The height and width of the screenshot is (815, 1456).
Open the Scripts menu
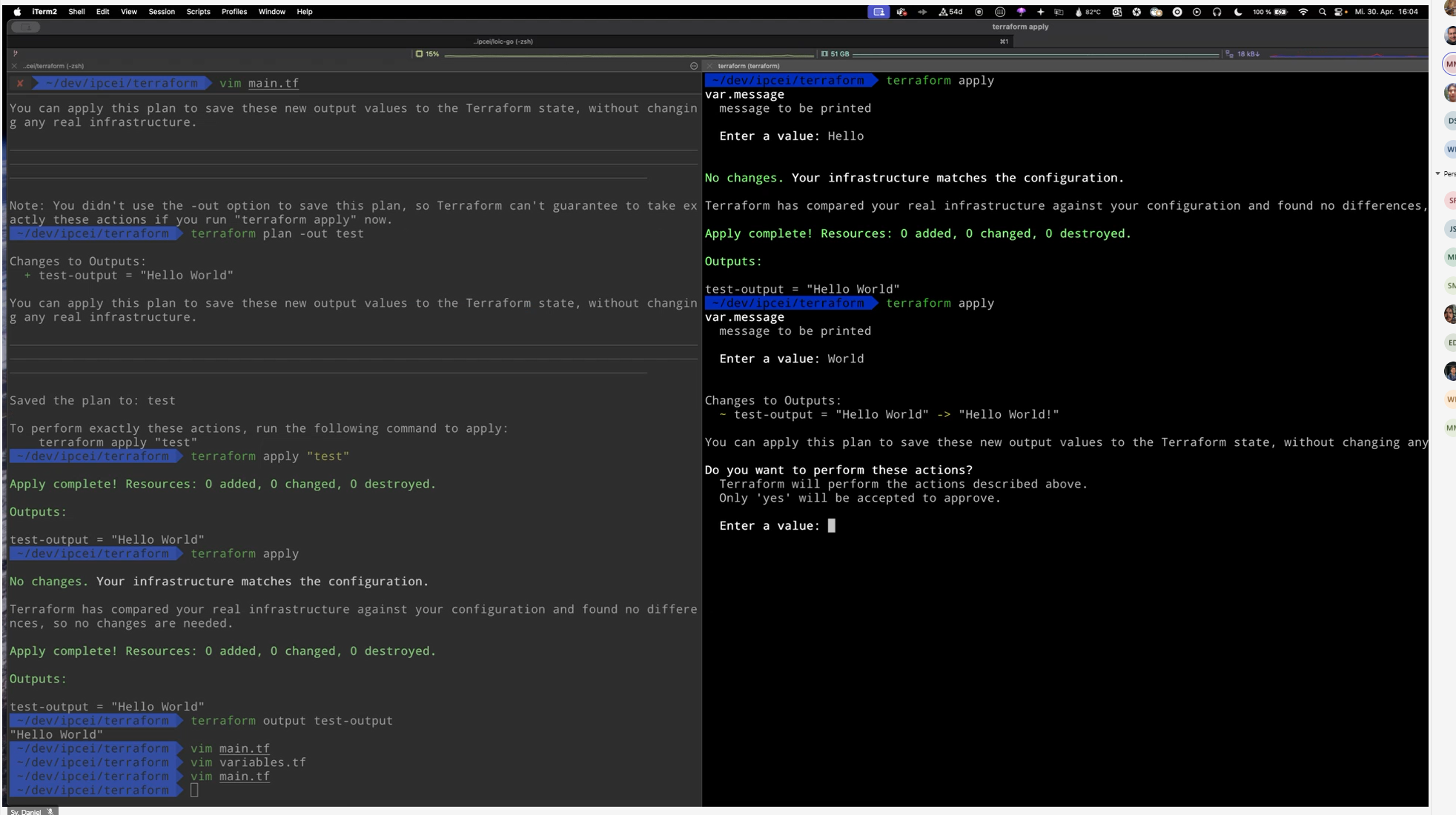point(198,12)
